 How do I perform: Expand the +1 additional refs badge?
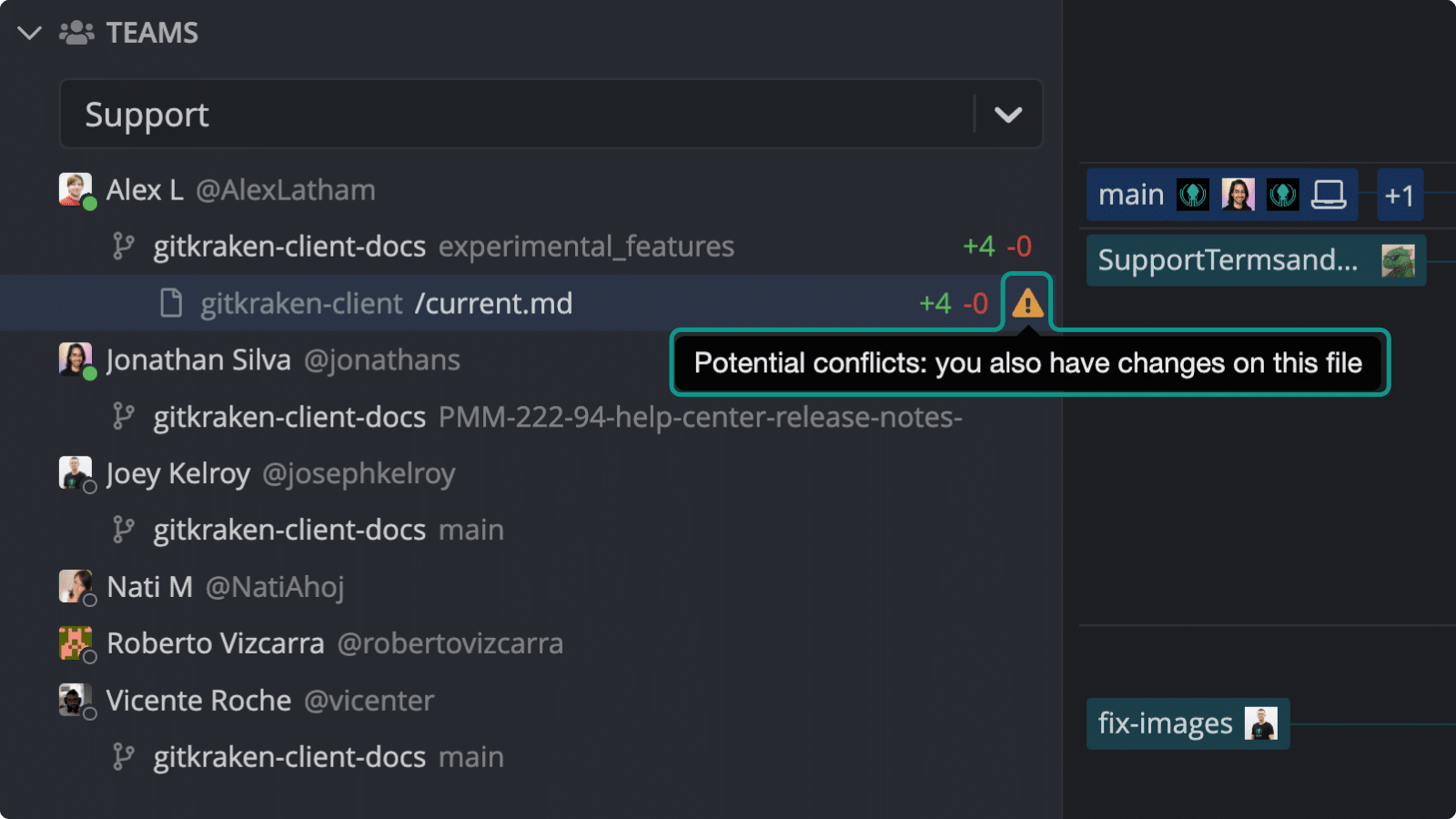(x=1400, y=195)
